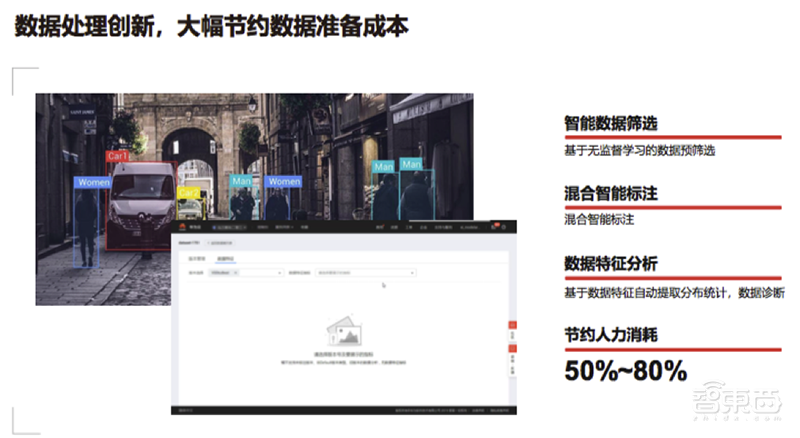Click the line 基于数据特征自动提取分布统计

point(648,293)
